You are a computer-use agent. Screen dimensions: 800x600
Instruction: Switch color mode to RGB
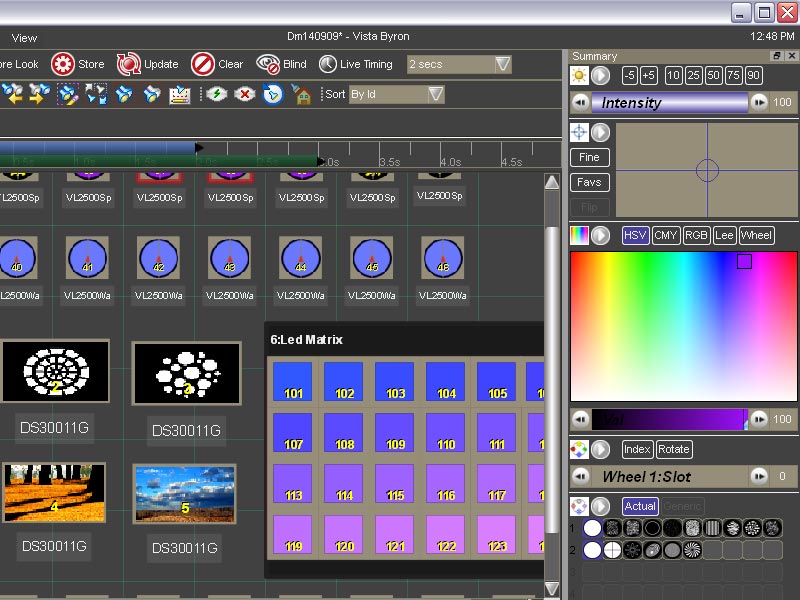point(695,235)
